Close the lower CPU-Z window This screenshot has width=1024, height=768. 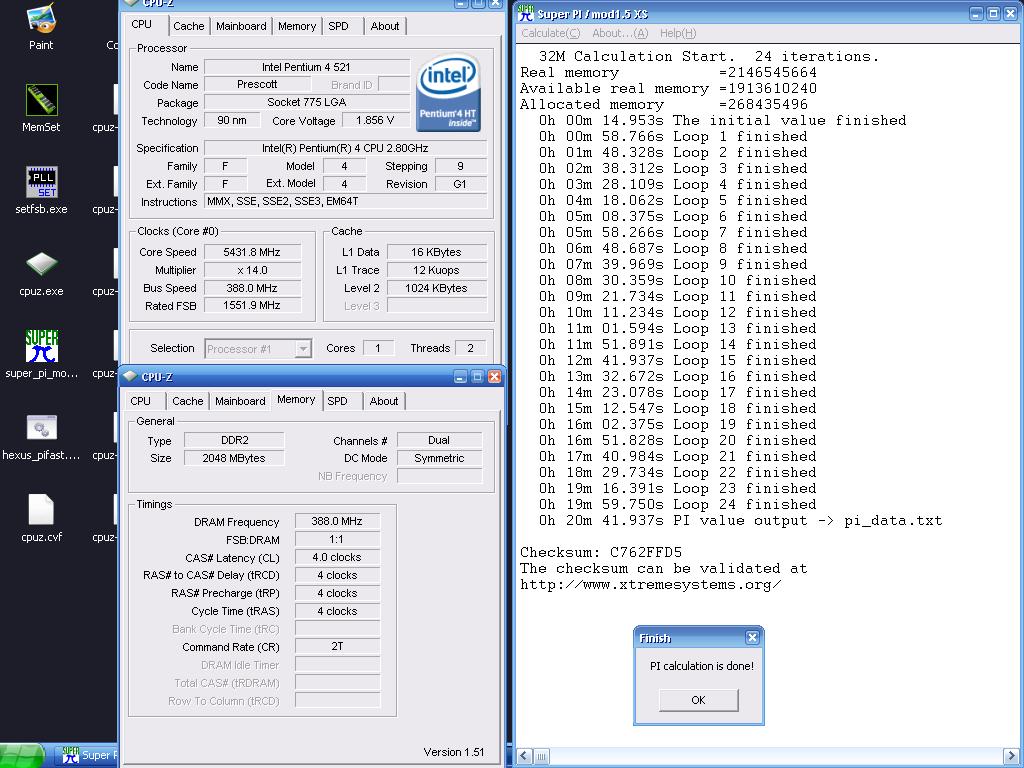point(494,377)
